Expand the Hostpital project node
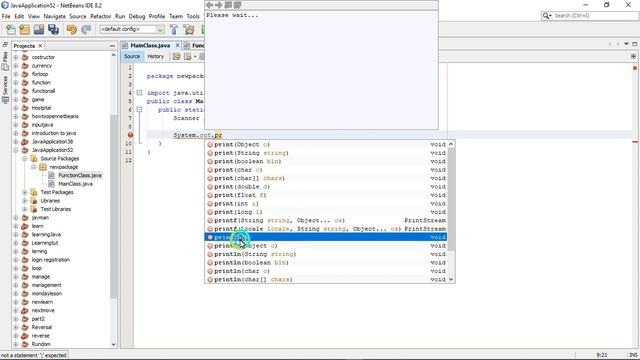 tap(16, 108)
